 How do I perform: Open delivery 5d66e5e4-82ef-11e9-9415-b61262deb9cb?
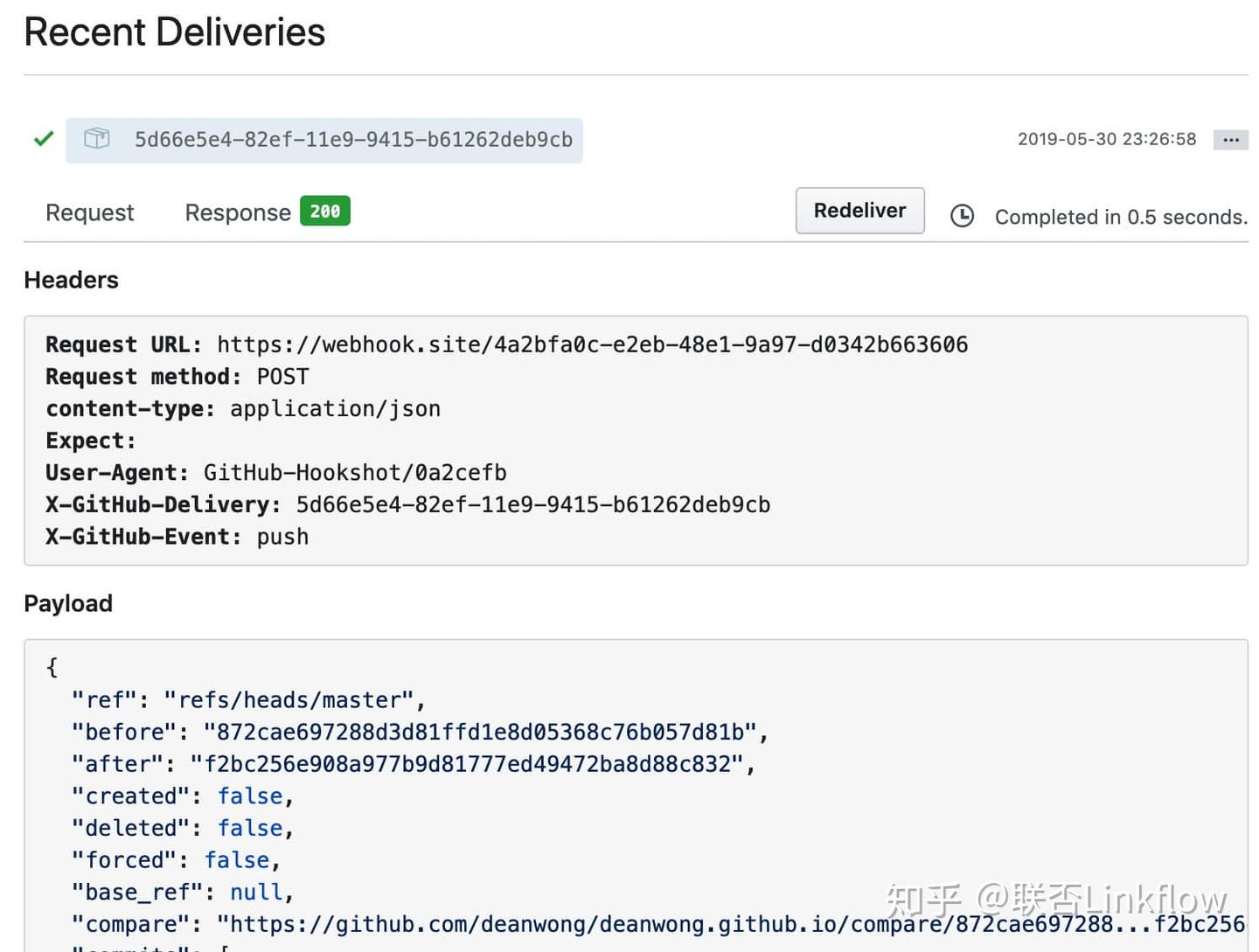pos(353,140)
